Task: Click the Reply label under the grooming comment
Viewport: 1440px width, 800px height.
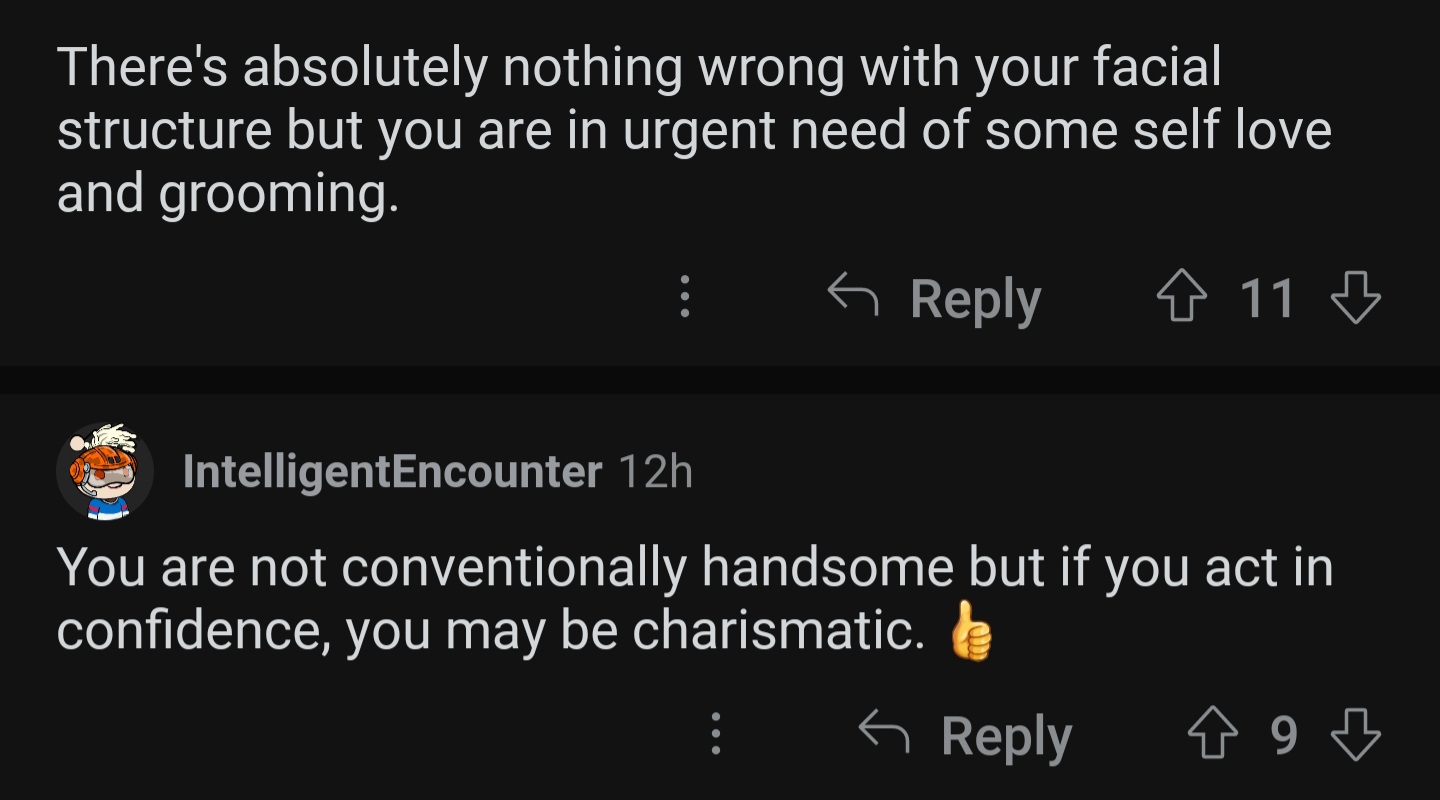Action: (976, 299)
